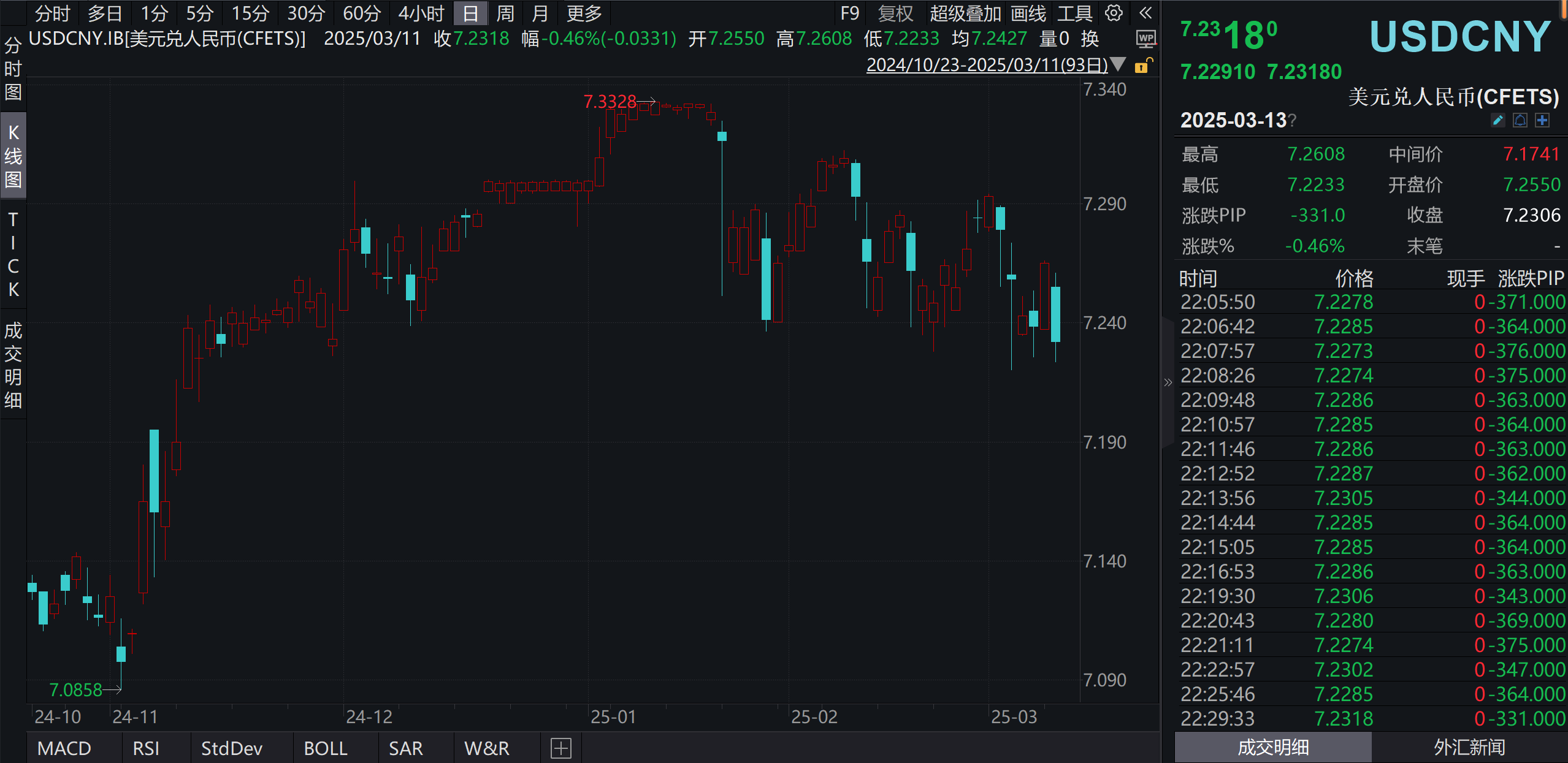Click the question mark beside 2025-03-13

(x=1292, y=121)
